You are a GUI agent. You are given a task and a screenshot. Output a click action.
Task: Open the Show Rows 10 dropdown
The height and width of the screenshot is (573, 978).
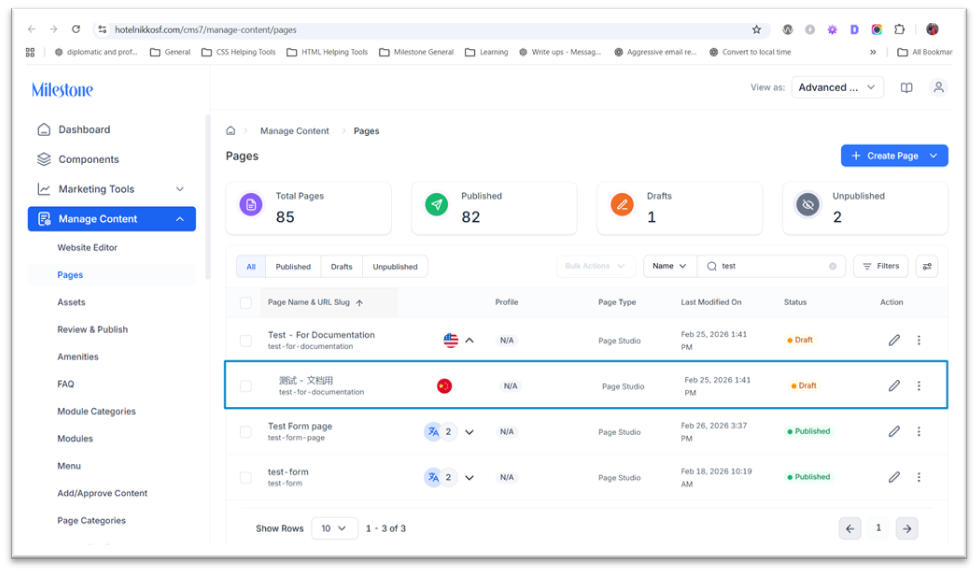tap(334, 528)
